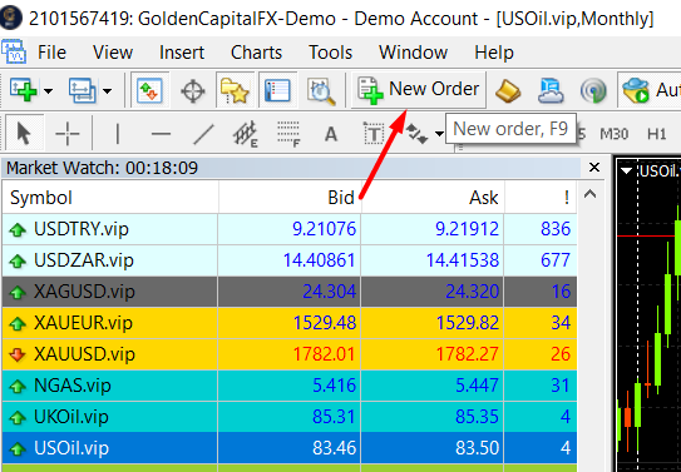
Task: Open the Charts menu
Action: click(256, 53)
